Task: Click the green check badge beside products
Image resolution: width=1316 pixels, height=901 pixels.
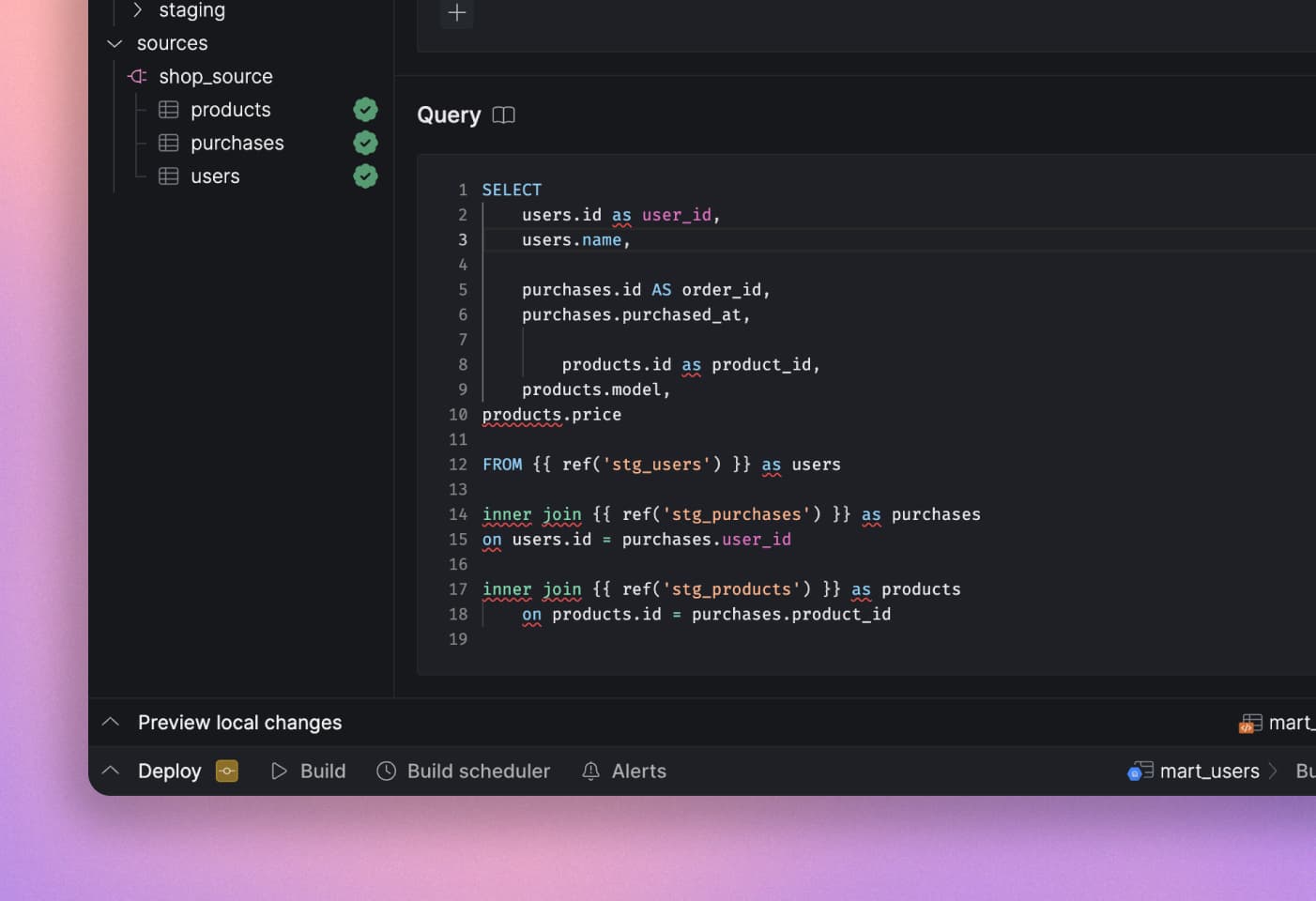Action: pyautogui.click(x=365, y=110)
